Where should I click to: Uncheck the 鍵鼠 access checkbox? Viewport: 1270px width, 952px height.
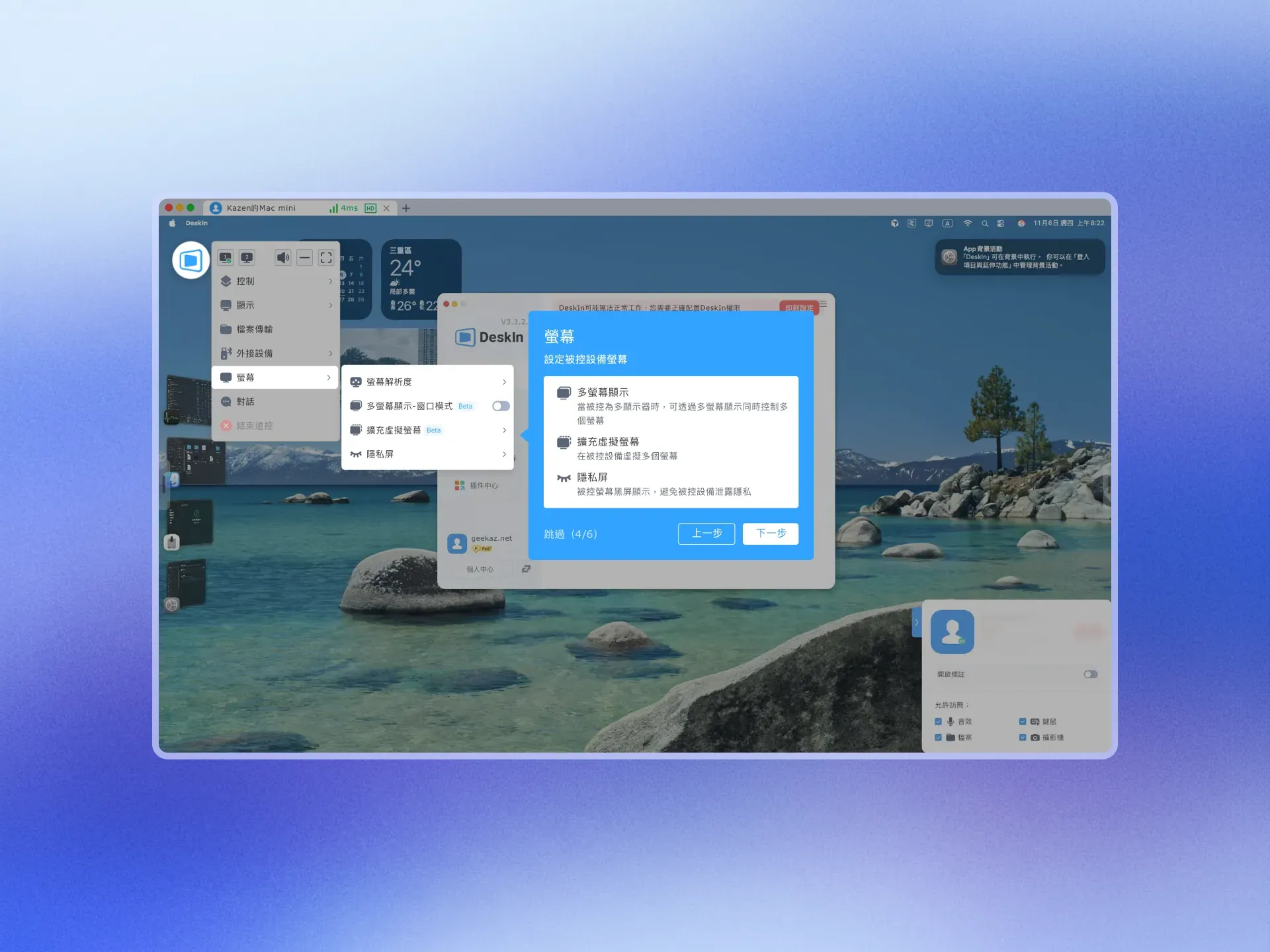[1023, 721]
